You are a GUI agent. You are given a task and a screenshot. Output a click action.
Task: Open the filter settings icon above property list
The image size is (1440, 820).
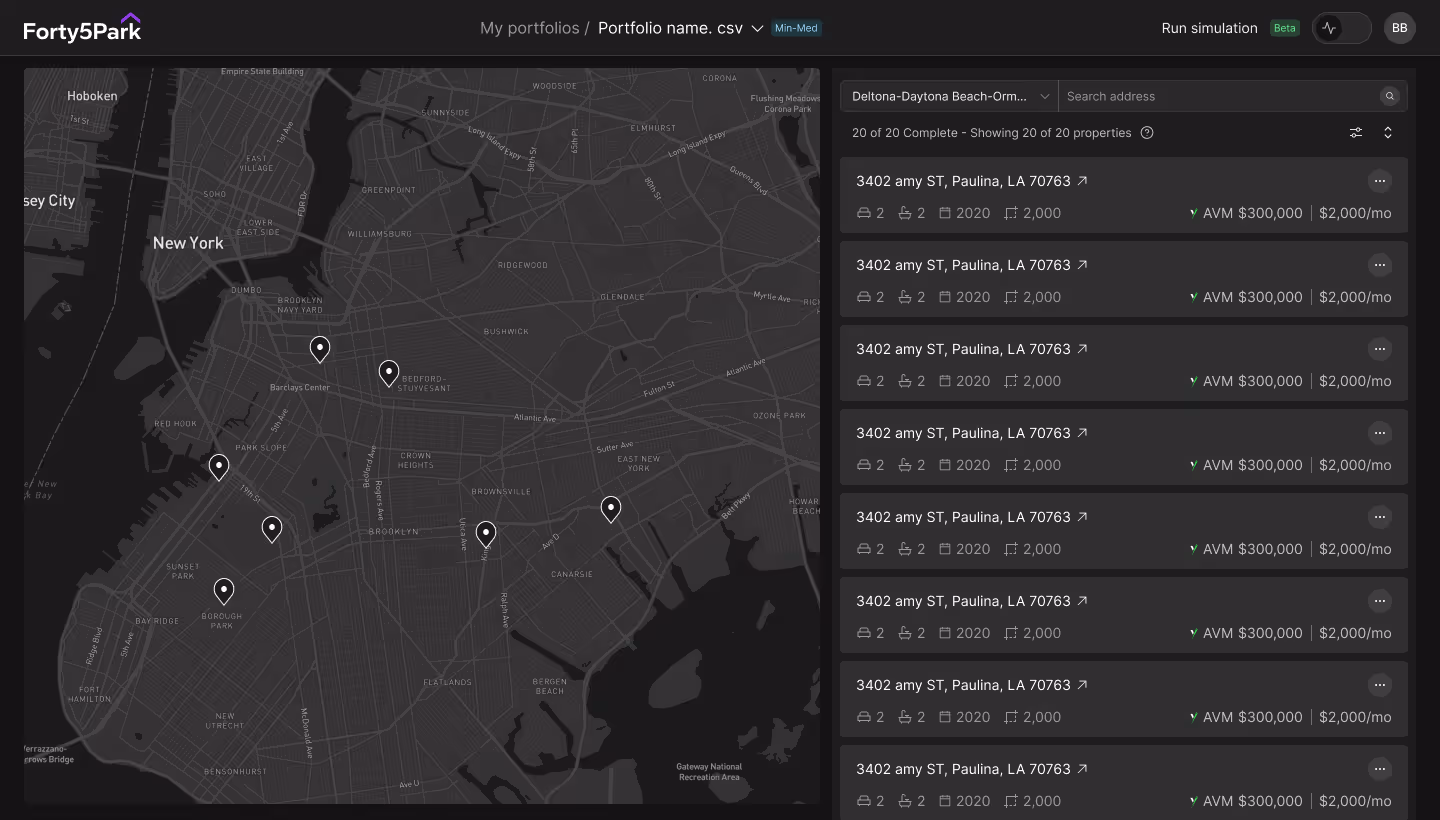pyautogui.click(x=1355, y=132)
